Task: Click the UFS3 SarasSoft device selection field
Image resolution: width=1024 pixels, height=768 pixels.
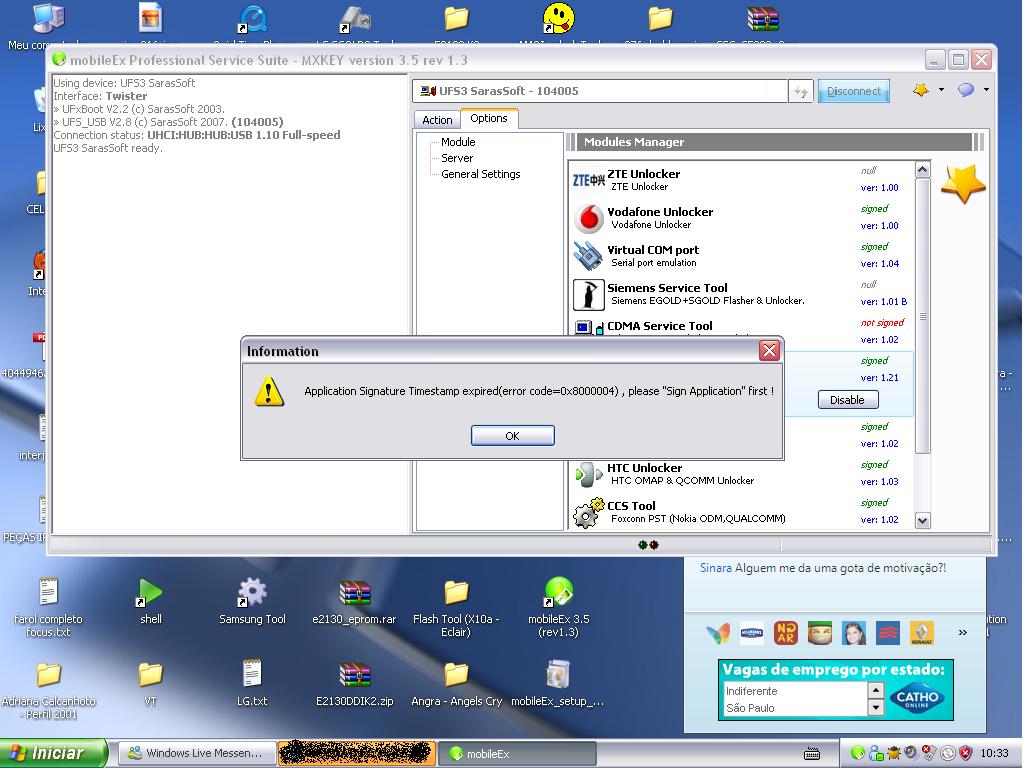Action: tap(600, 91)
